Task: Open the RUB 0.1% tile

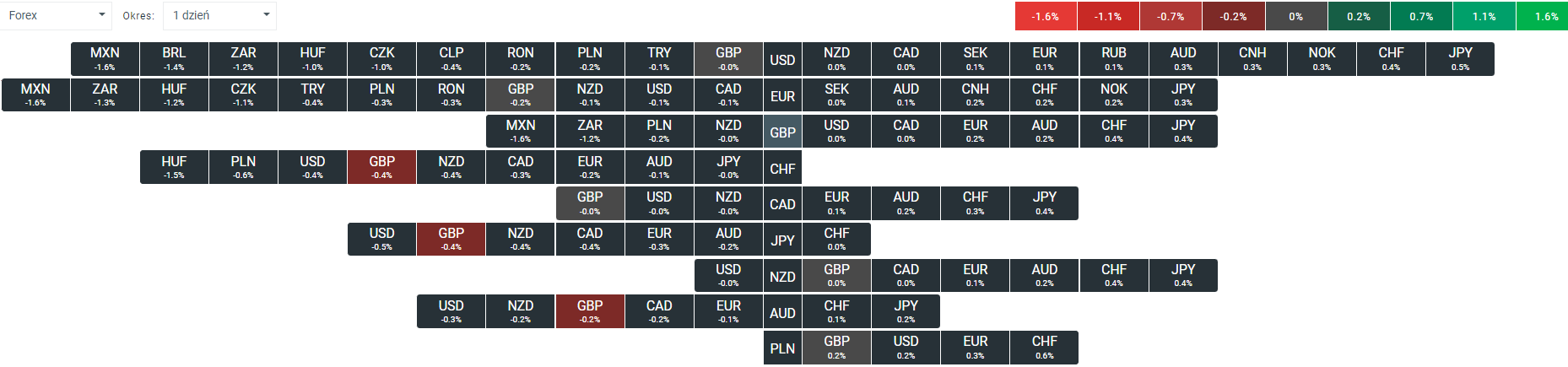Action: (x=1114, y=59)
